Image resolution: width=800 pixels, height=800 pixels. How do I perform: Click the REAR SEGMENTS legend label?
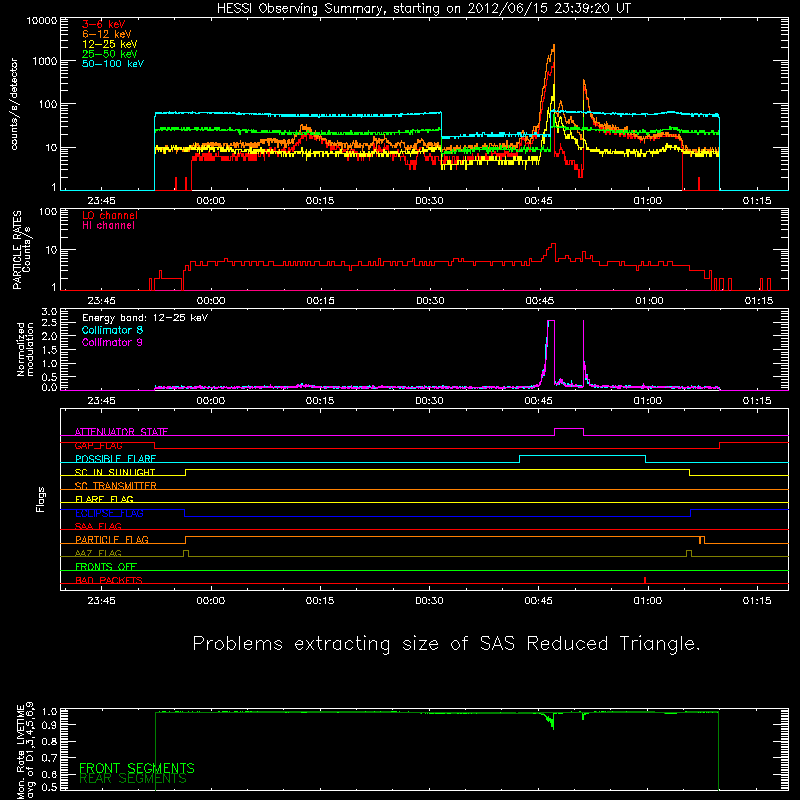[x=133, y=779]
